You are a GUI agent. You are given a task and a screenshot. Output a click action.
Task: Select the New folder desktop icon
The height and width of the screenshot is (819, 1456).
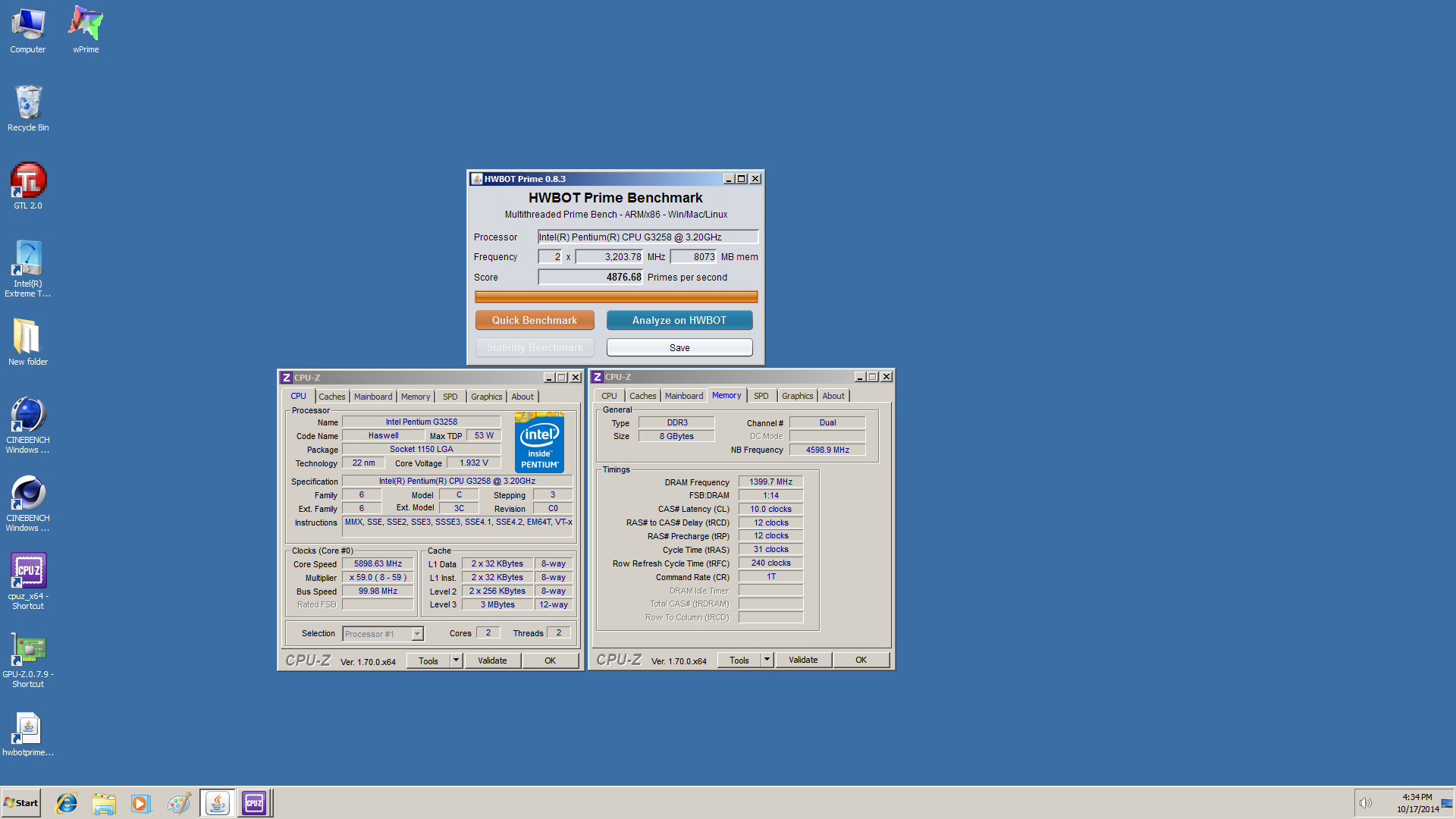(28, 342)
